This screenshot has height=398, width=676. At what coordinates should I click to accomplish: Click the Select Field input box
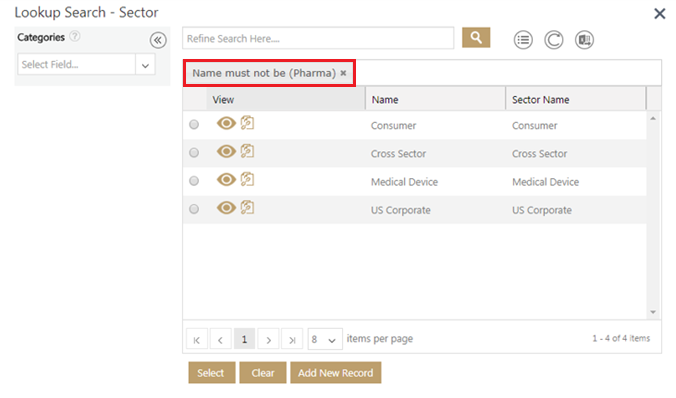click(77, 65)
